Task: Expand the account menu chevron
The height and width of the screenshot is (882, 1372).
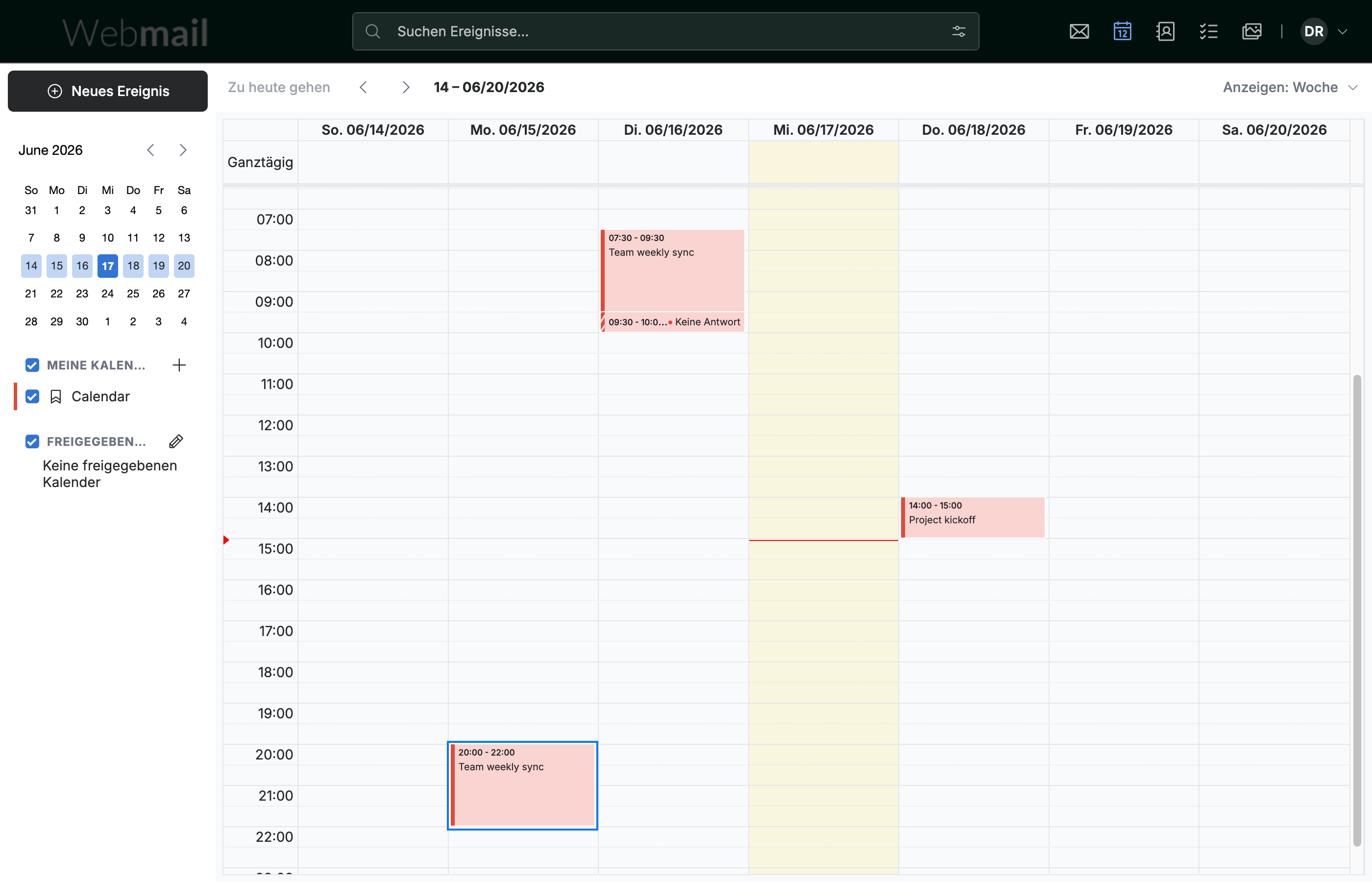Action: [x=1343, y=31]
